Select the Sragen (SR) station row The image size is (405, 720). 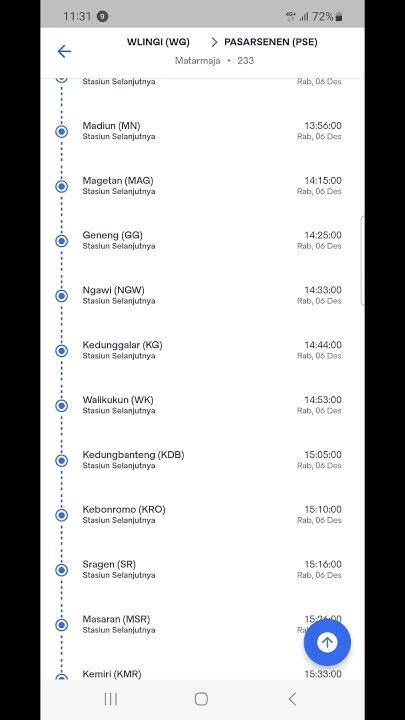[x=202, y=569]
